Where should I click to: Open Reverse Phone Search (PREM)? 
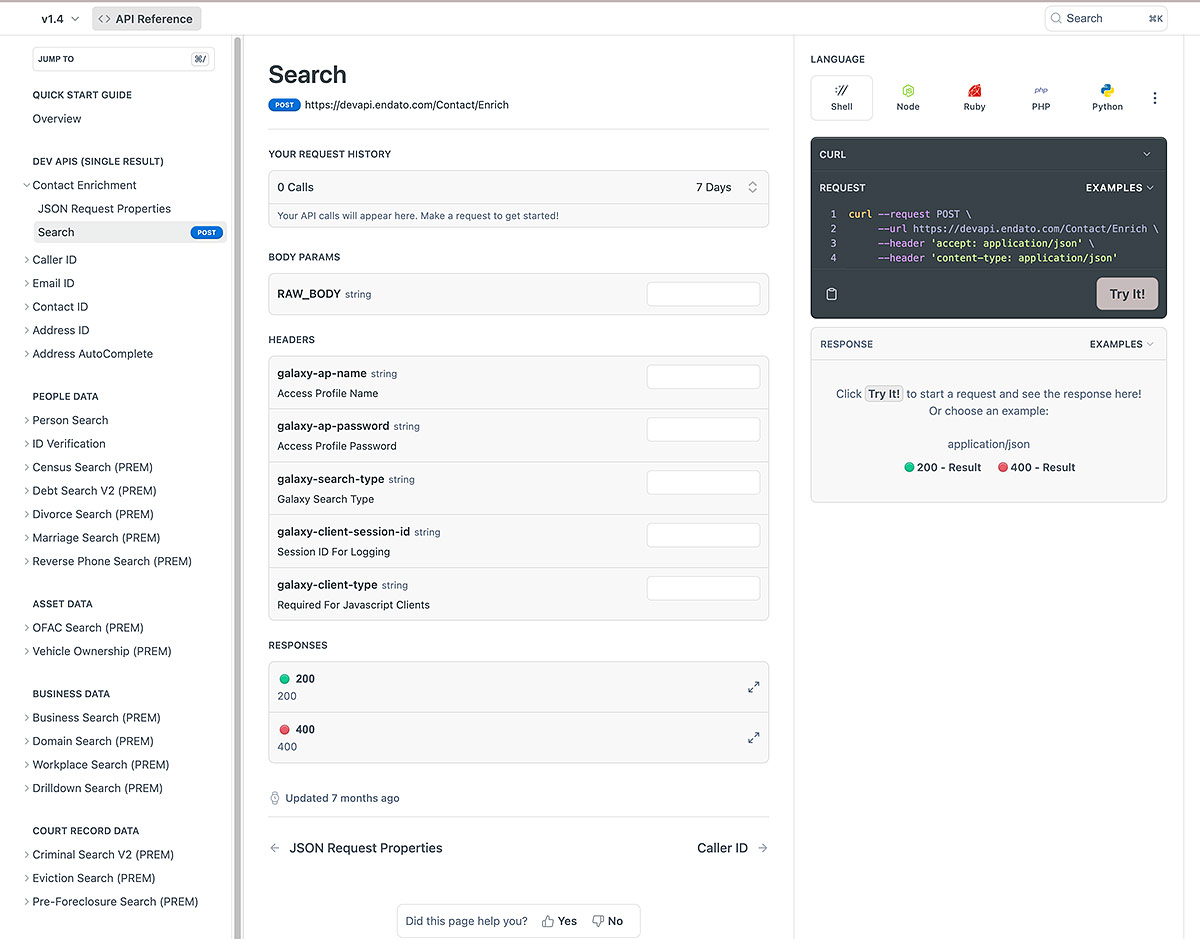tap(112, 561)
